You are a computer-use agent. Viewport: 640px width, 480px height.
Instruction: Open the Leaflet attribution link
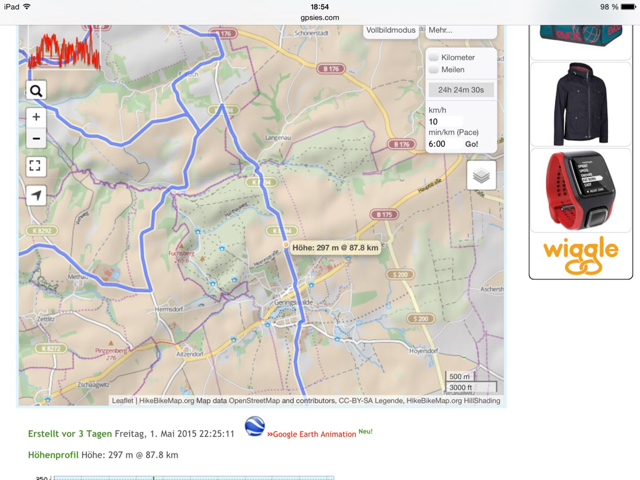click(x=123, y=401)
